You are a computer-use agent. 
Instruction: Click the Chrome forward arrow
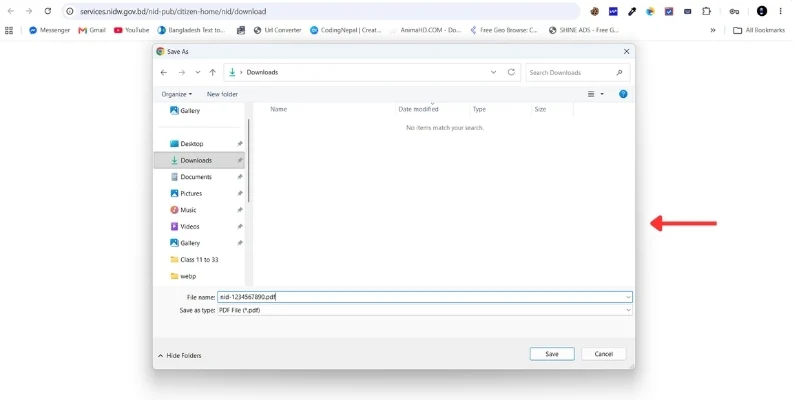(29, 11)
